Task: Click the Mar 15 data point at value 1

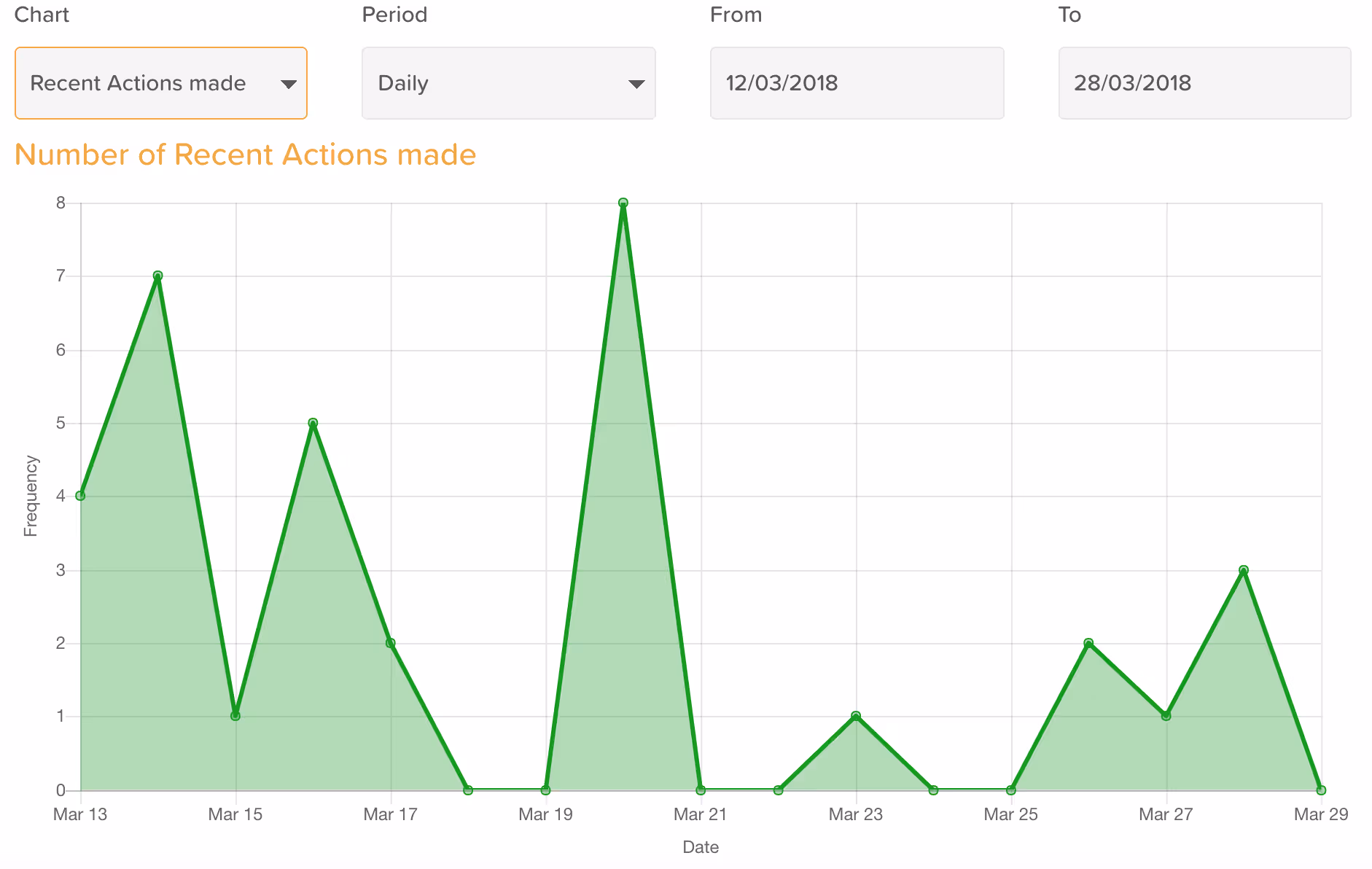Action: coord(235,716)
